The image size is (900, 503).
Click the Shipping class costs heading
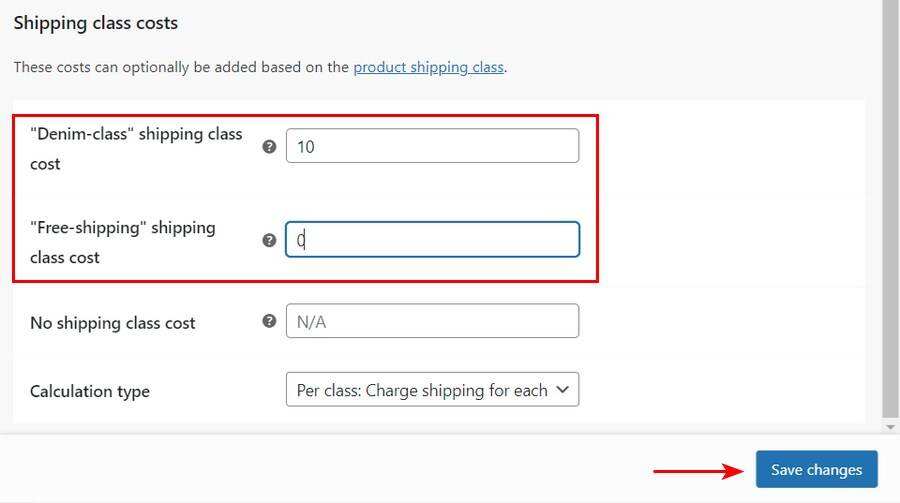pyautogui.click(x=96, y=22)
